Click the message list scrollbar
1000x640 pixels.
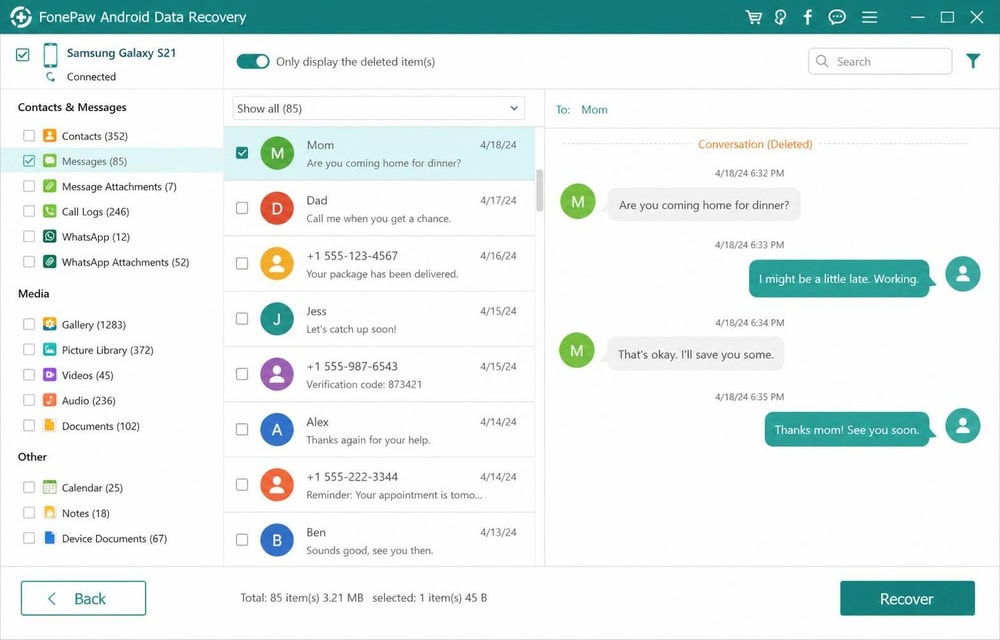(x=540, y=190)
